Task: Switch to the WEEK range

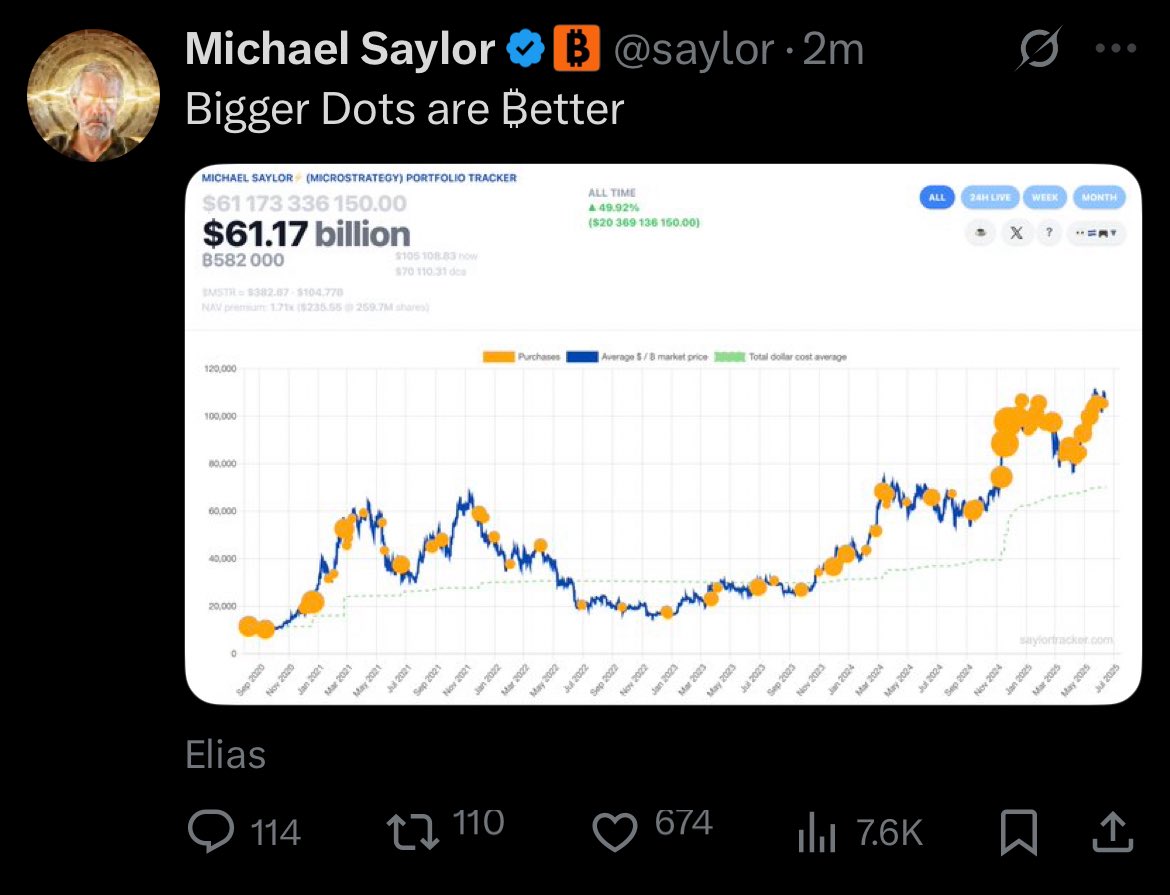Action: (x=1045, y=198)
